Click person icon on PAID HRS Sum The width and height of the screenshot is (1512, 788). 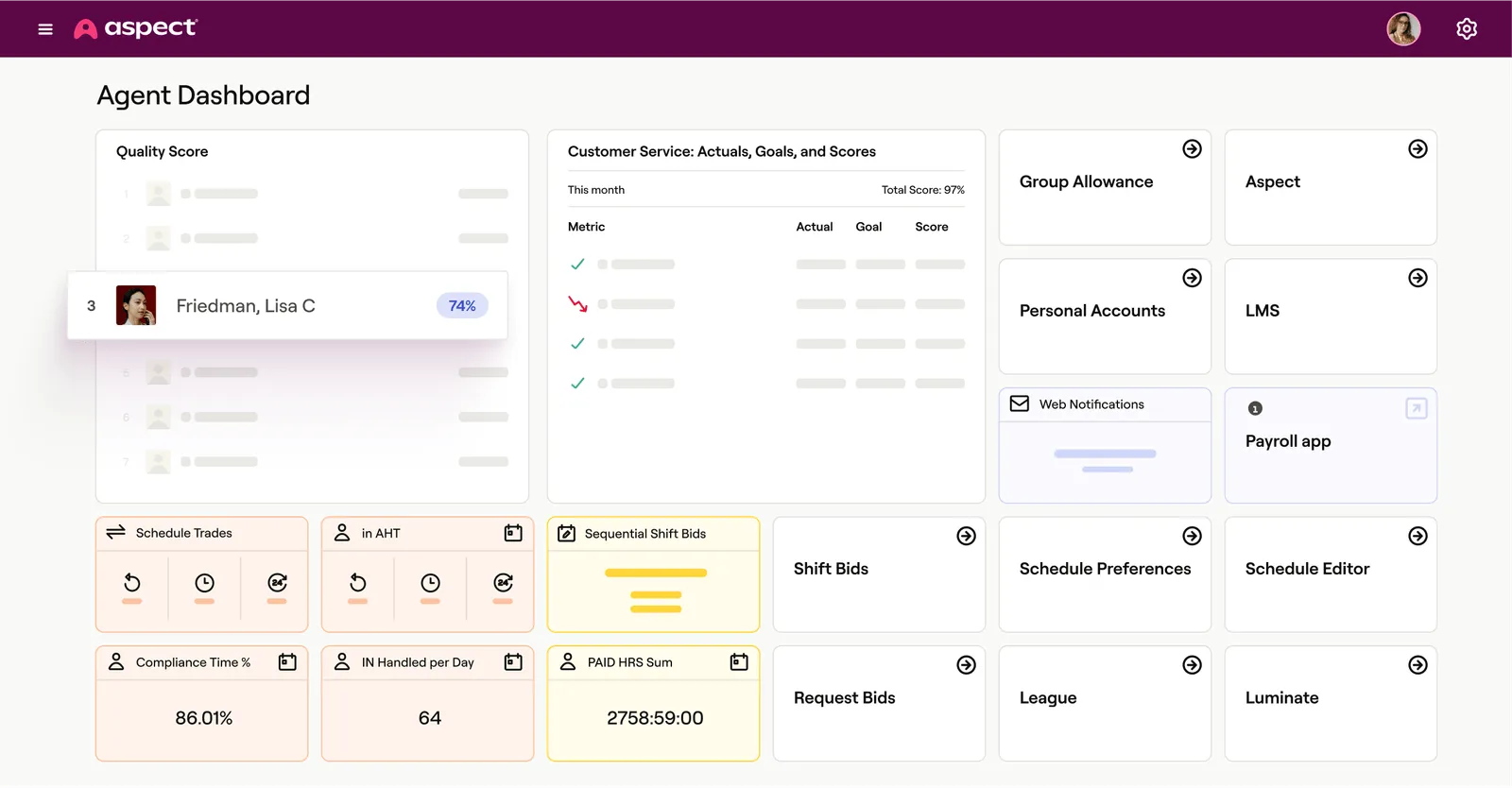click(x=568, y=661)
